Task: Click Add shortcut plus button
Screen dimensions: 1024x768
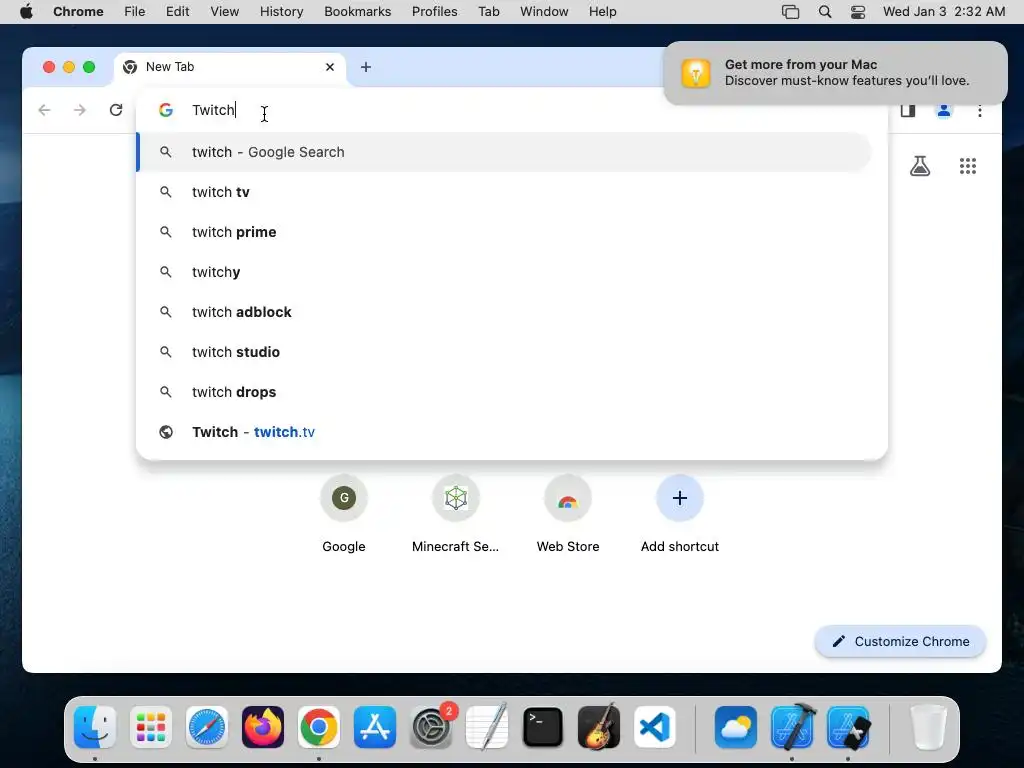Action: 680,498
